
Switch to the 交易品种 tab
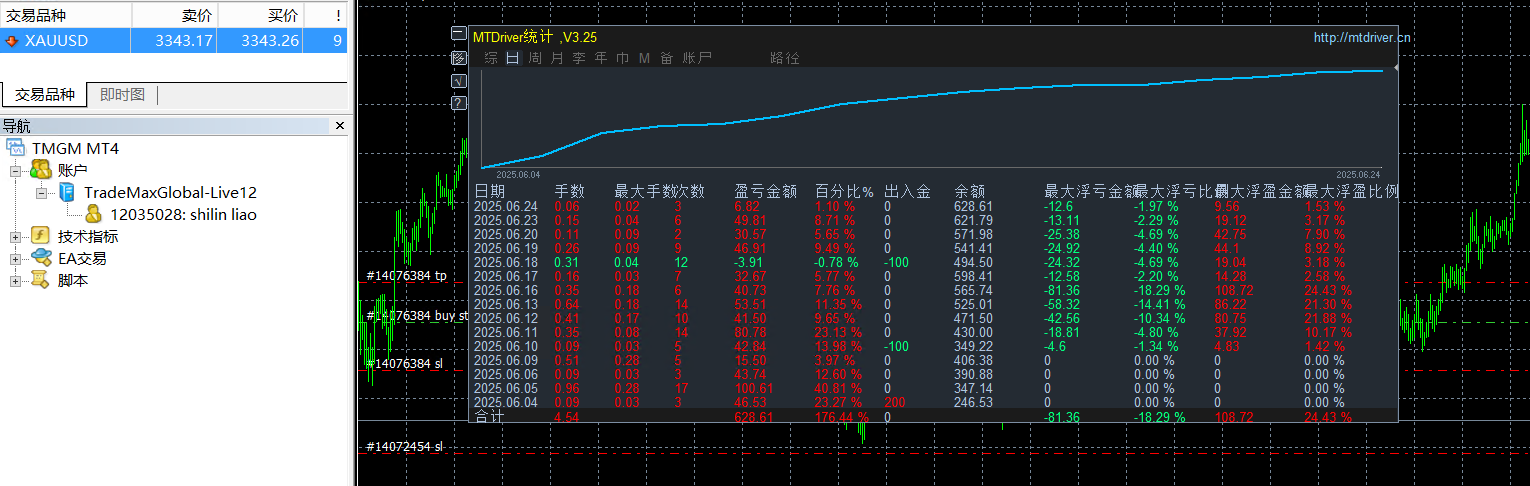pos(45,95)
